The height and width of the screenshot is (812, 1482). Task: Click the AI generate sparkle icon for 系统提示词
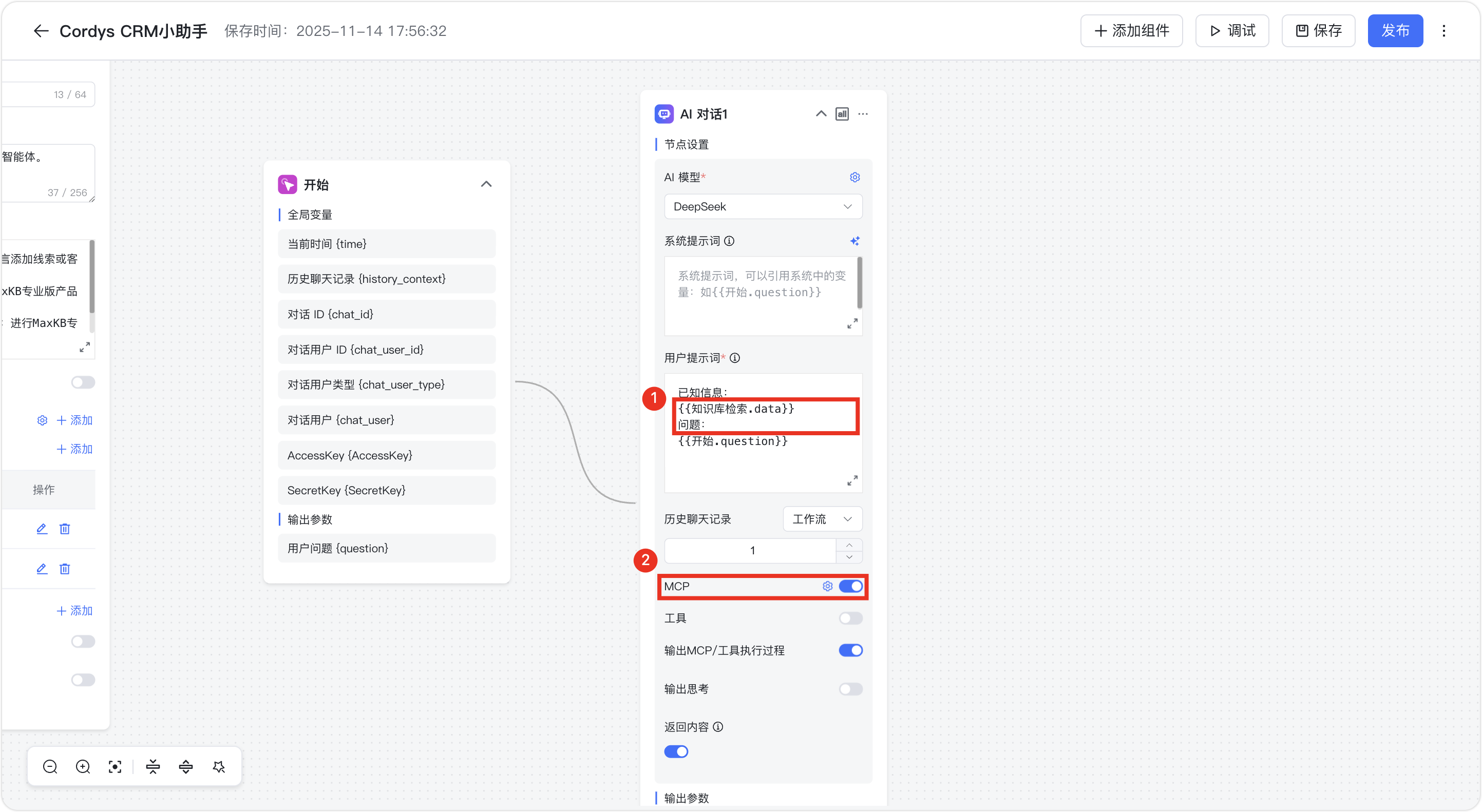(854, 241)
